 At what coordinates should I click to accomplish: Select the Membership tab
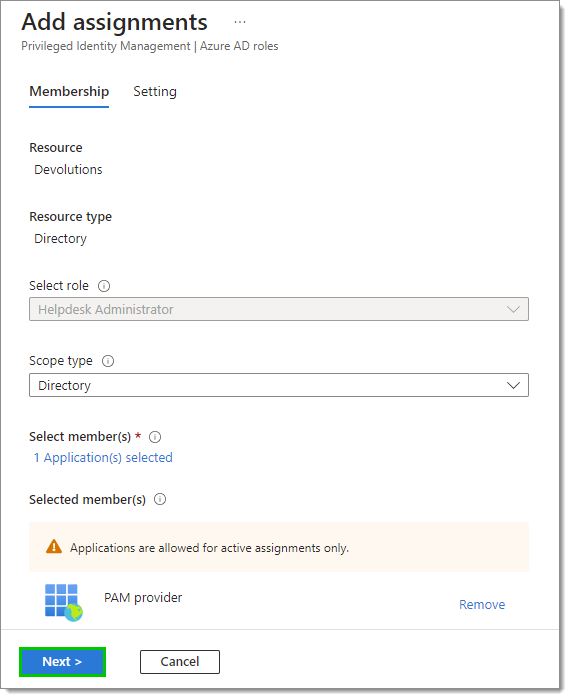(x=69, y=92)
